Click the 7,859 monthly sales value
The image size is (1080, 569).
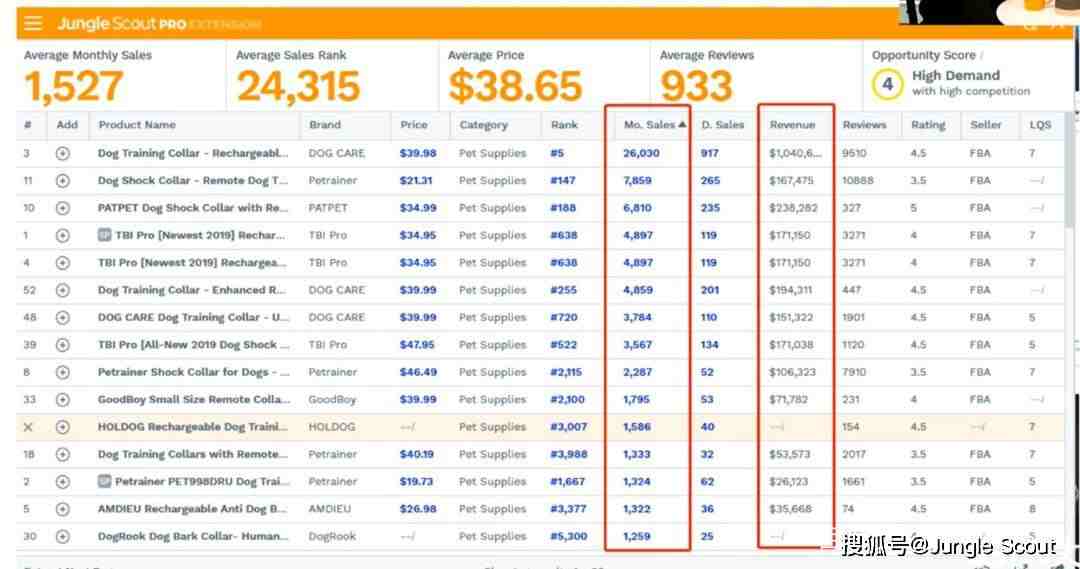tap(637, 180)
